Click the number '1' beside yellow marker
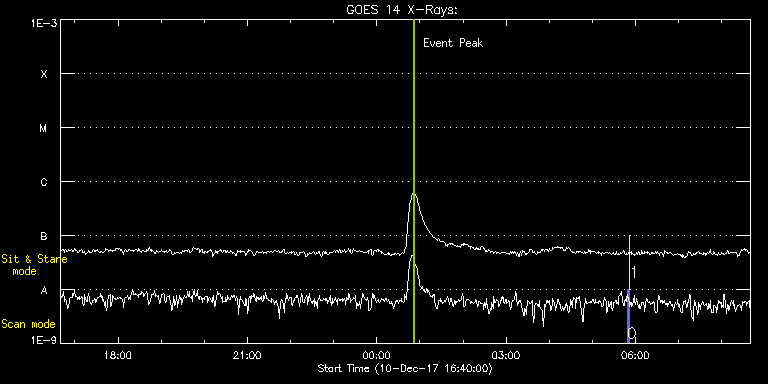This screenshot has height=384, width=768. (633, 272)
